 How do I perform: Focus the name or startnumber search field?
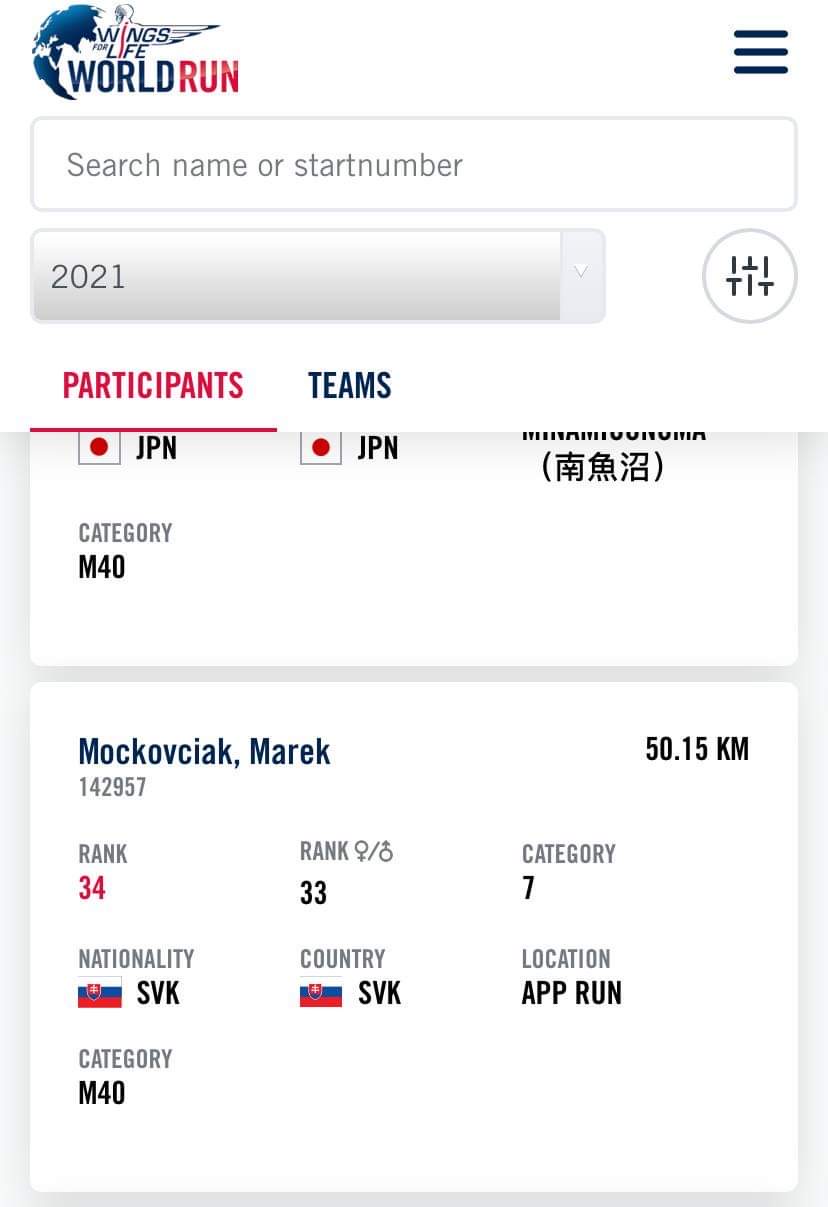point(413,165)
